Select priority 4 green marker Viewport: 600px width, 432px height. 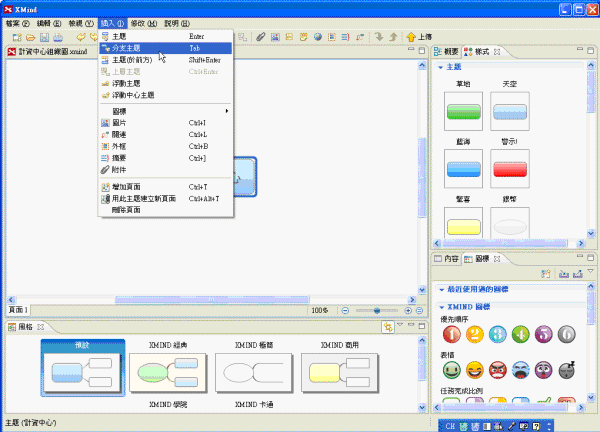520,334
